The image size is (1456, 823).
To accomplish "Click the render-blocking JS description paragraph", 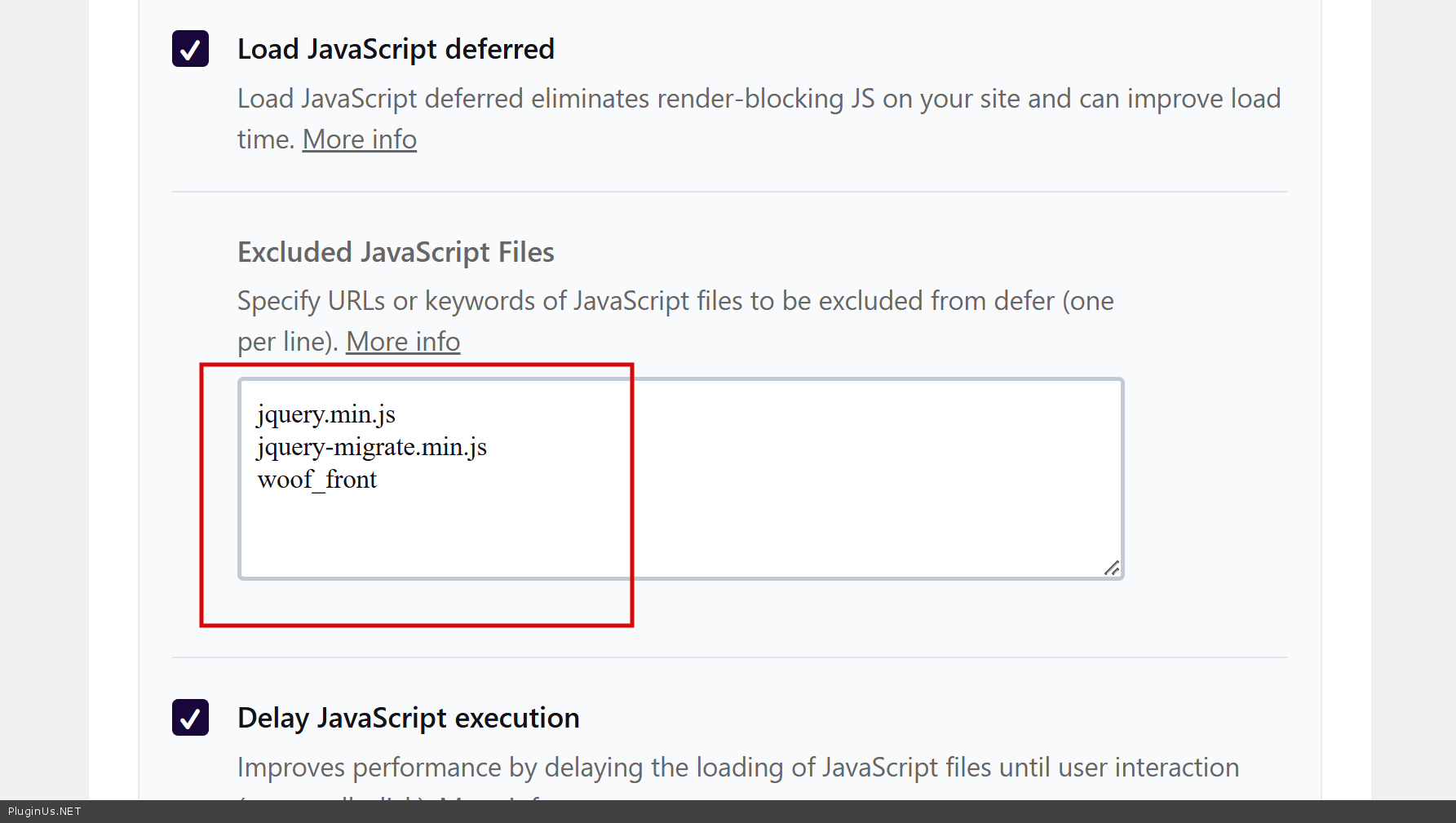I will [x=759, y=100].
